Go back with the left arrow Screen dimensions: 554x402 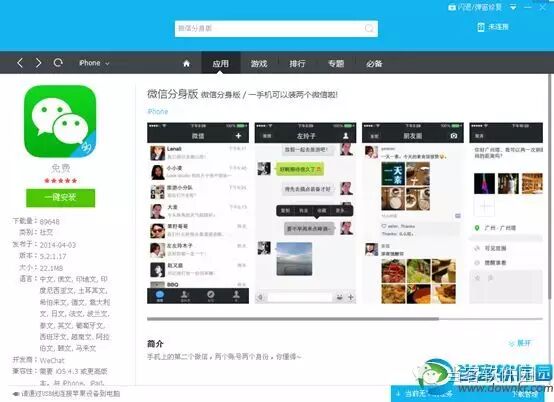[20, 63]
